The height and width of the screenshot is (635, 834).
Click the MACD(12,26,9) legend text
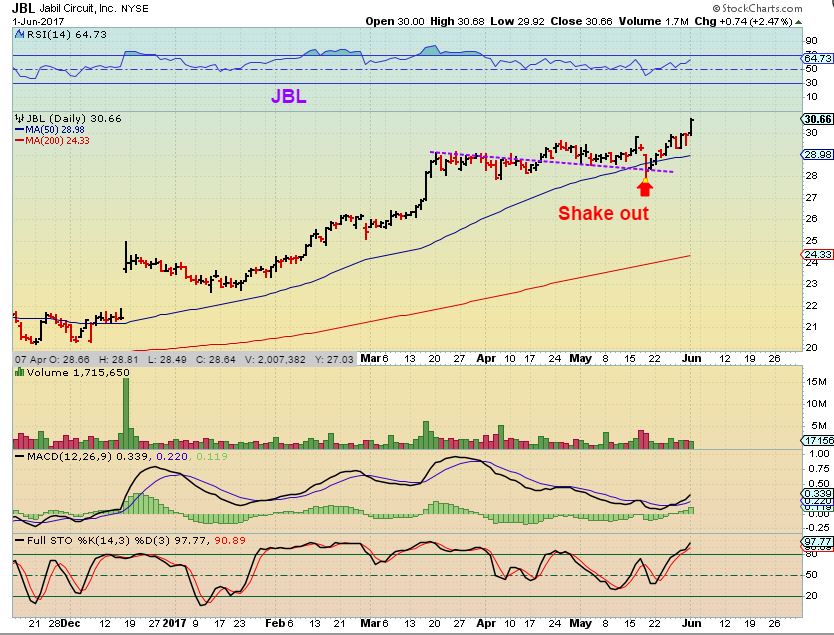point(70,456)
